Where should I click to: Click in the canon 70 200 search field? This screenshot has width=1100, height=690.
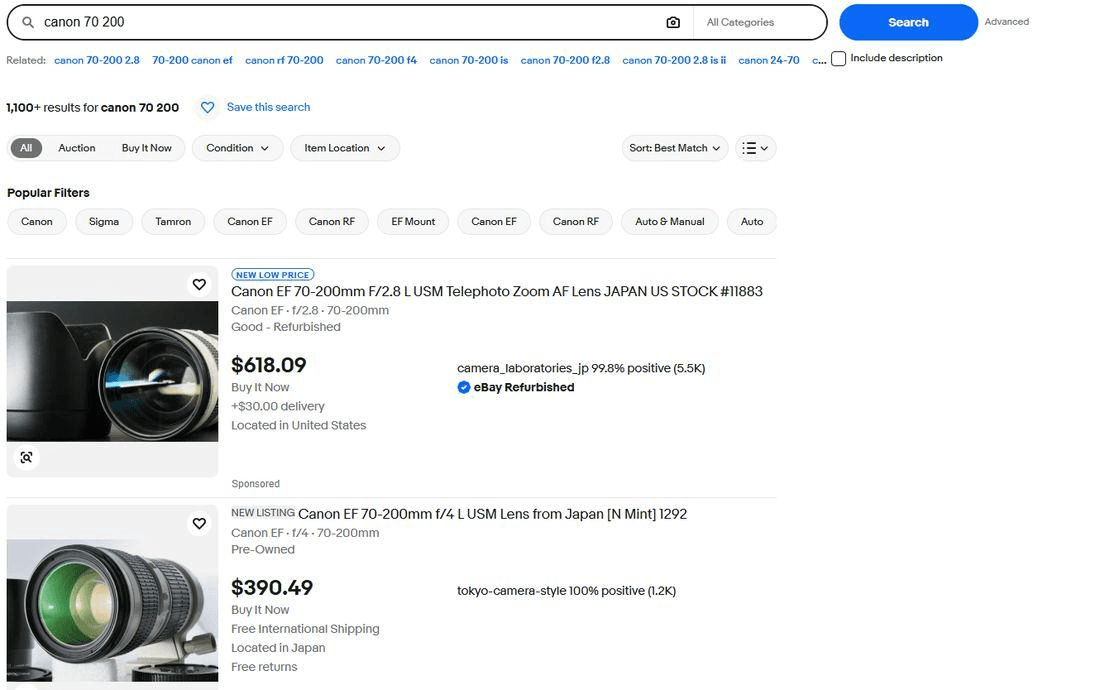point(351,22)
